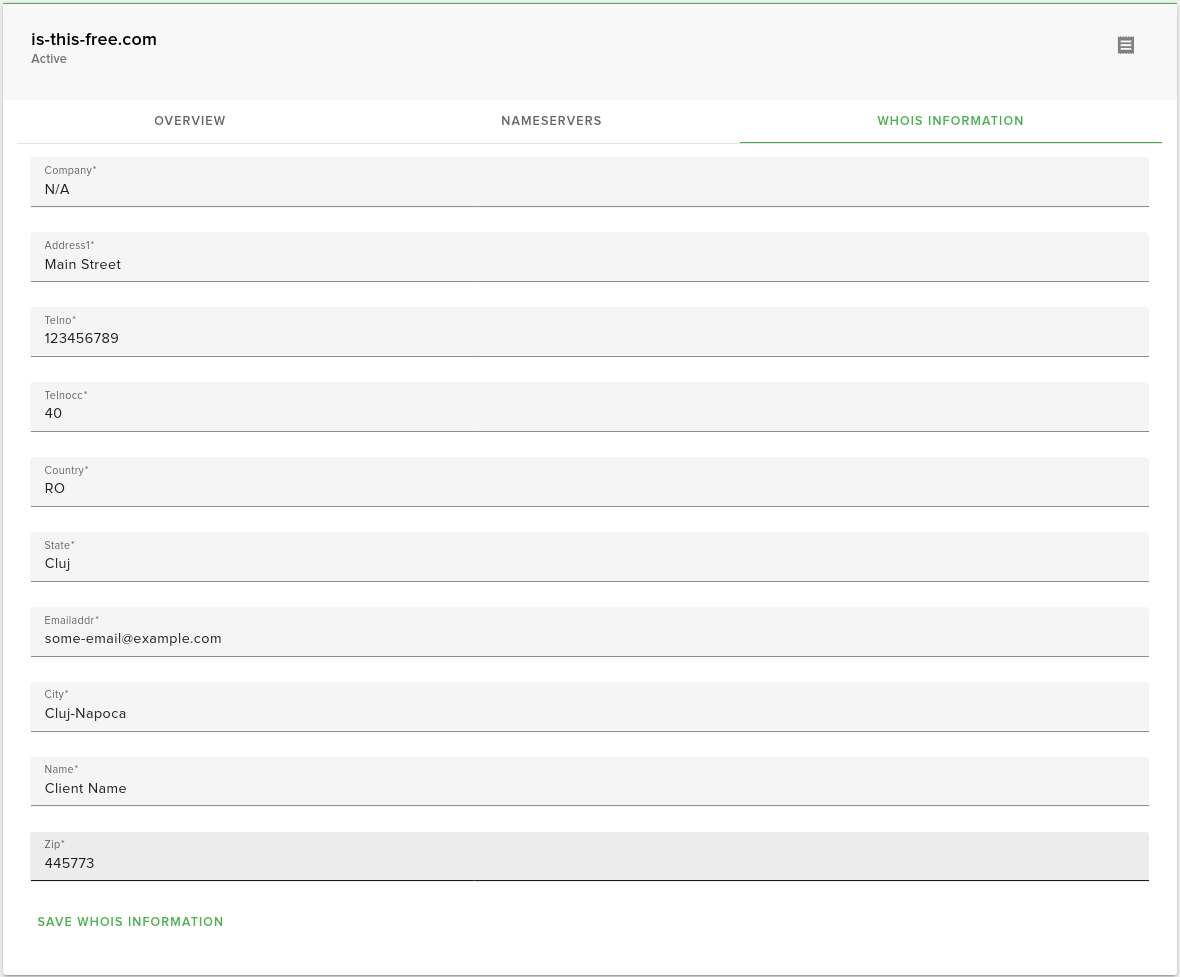This screenshot has height=977, width=1180.
Task: Click the receipt list icon
Action: (x=1126, y=45)
